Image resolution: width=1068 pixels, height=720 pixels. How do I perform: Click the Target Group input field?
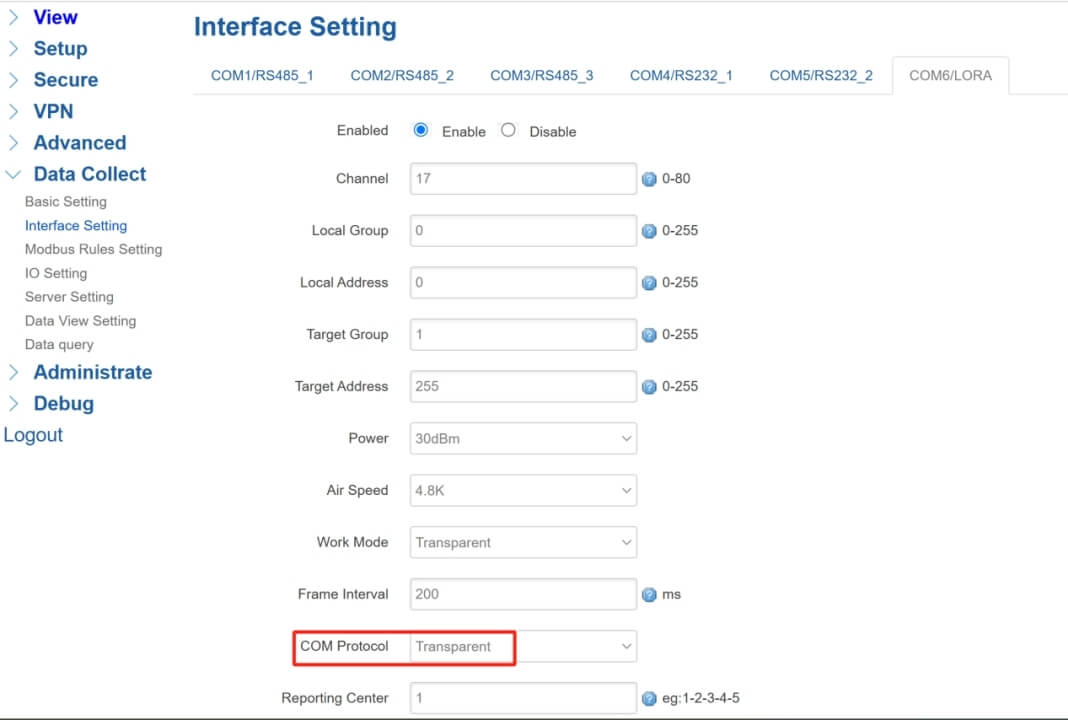coord(523,334)
